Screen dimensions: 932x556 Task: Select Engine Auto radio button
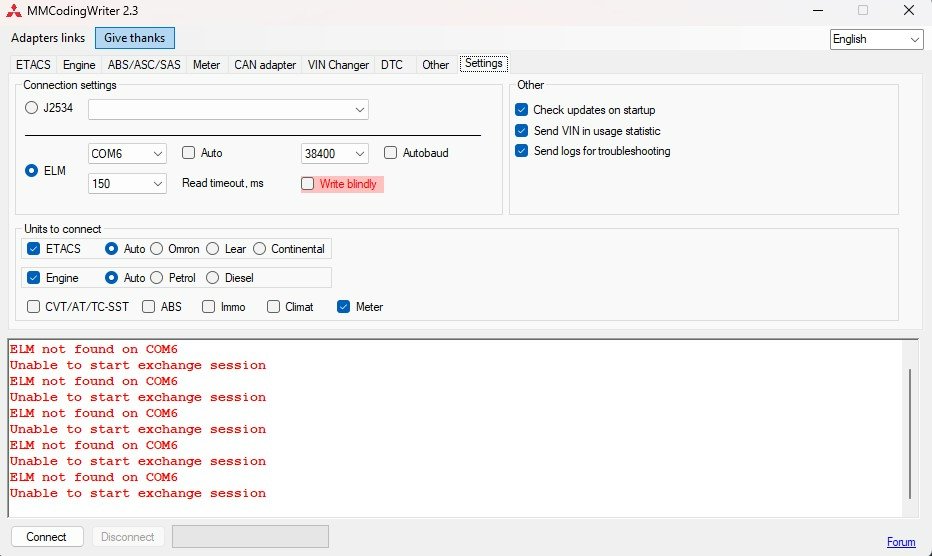tap(111, 278)
